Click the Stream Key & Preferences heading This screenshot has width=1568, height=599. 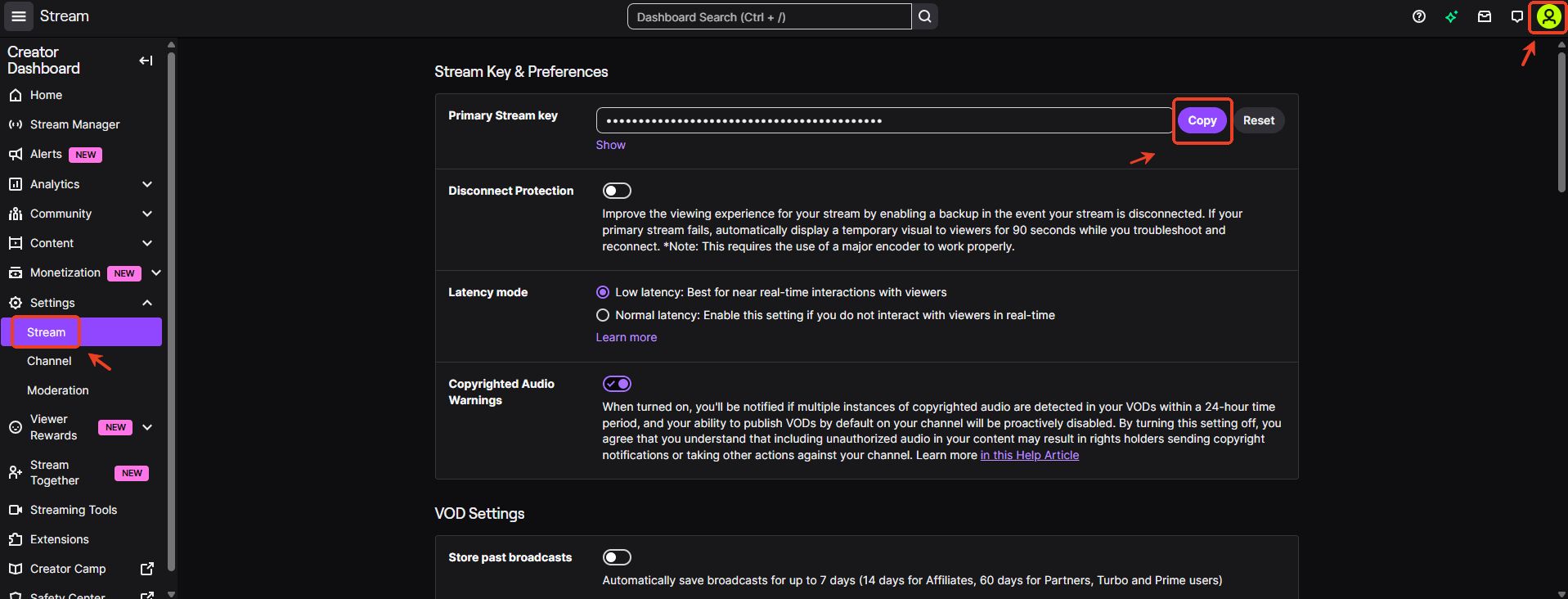tap(521, 72)
